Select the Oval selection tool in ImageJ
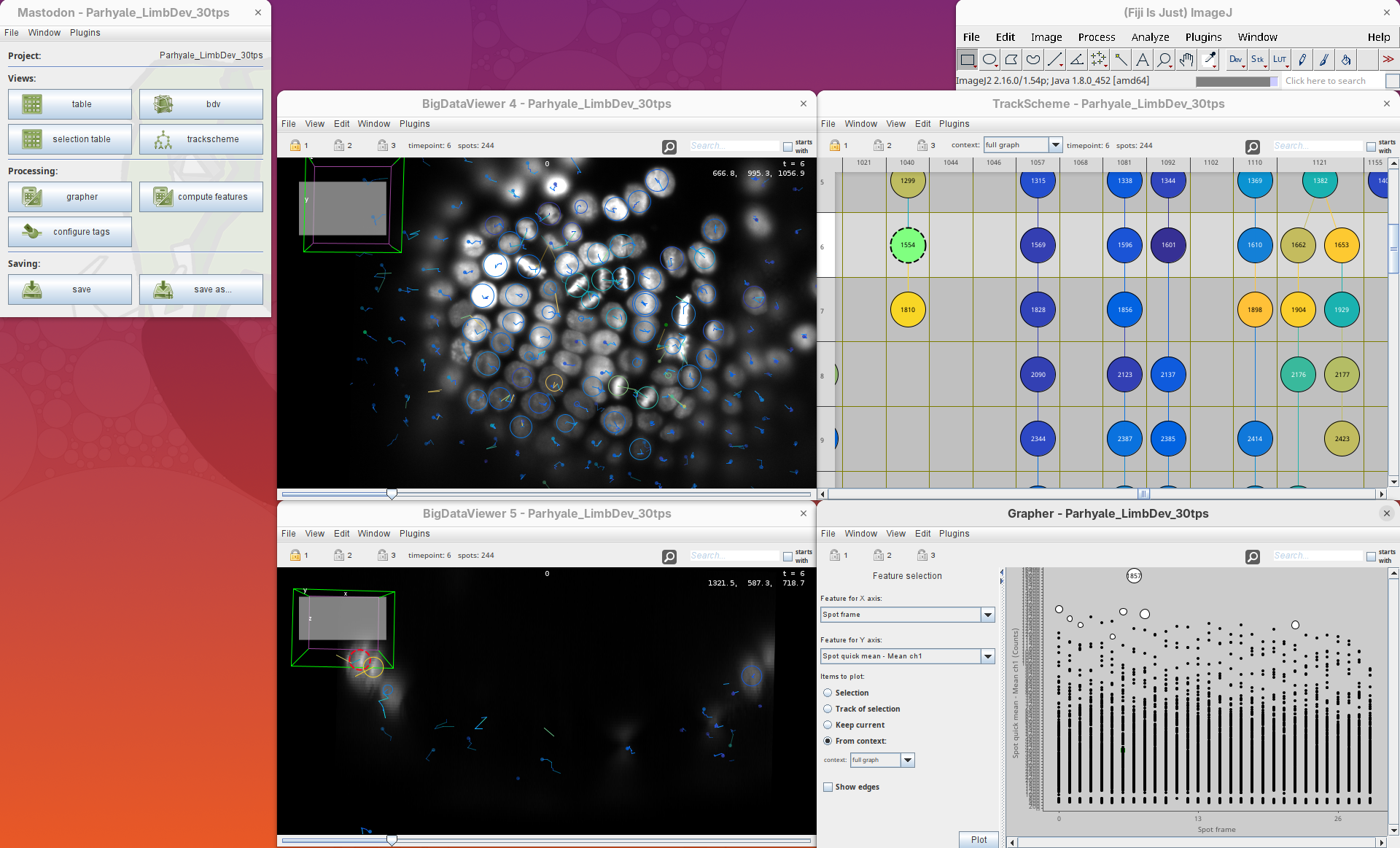This screenshot has height=848, width=1400. tap(989, 60)
